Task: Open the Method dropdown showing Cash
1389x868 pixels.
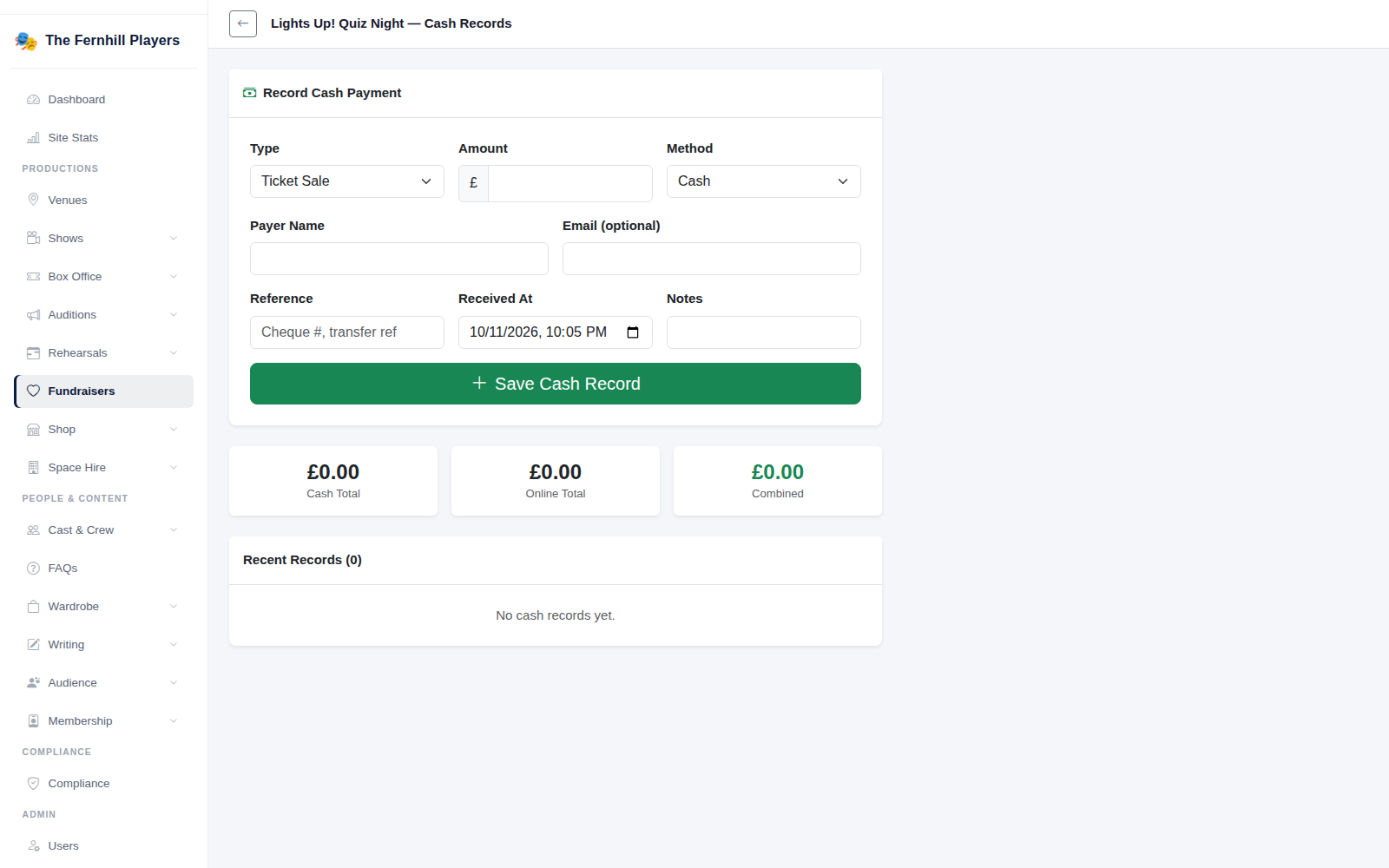Action: pos(764,181)
